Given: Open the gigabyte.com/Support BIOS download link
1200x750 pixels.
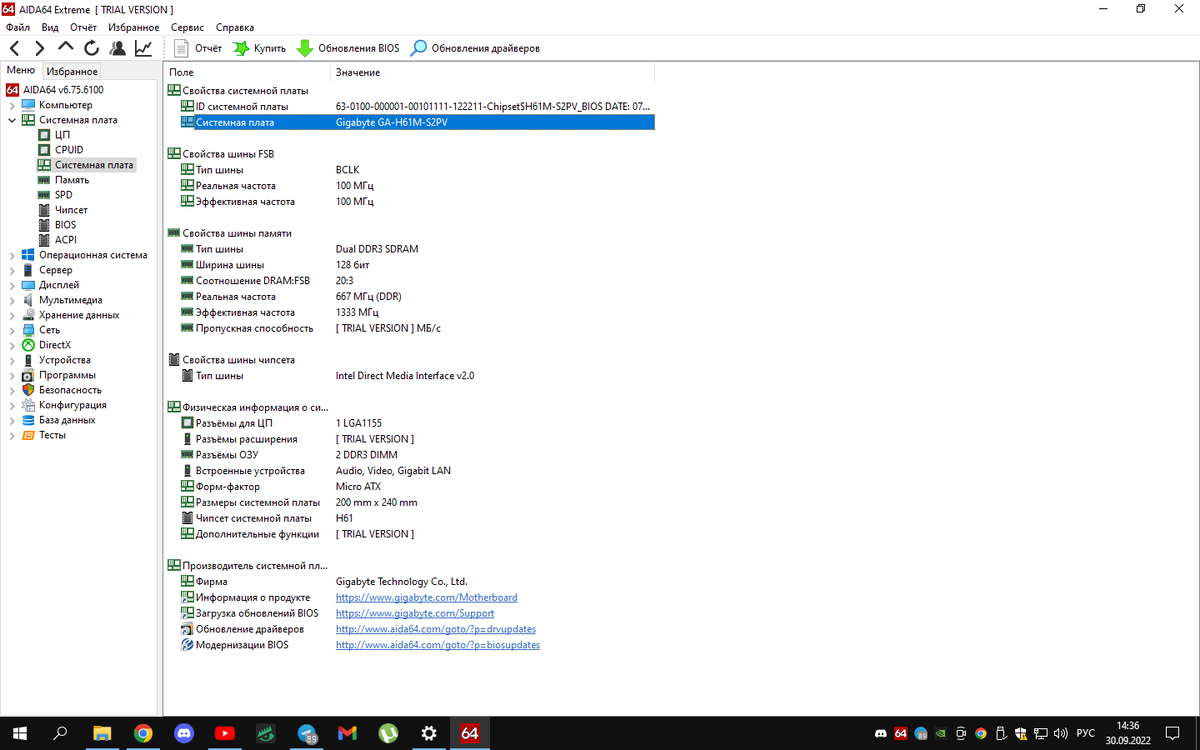Looking at the screenshot, I should pyautogui.click(x=415, y=613).
